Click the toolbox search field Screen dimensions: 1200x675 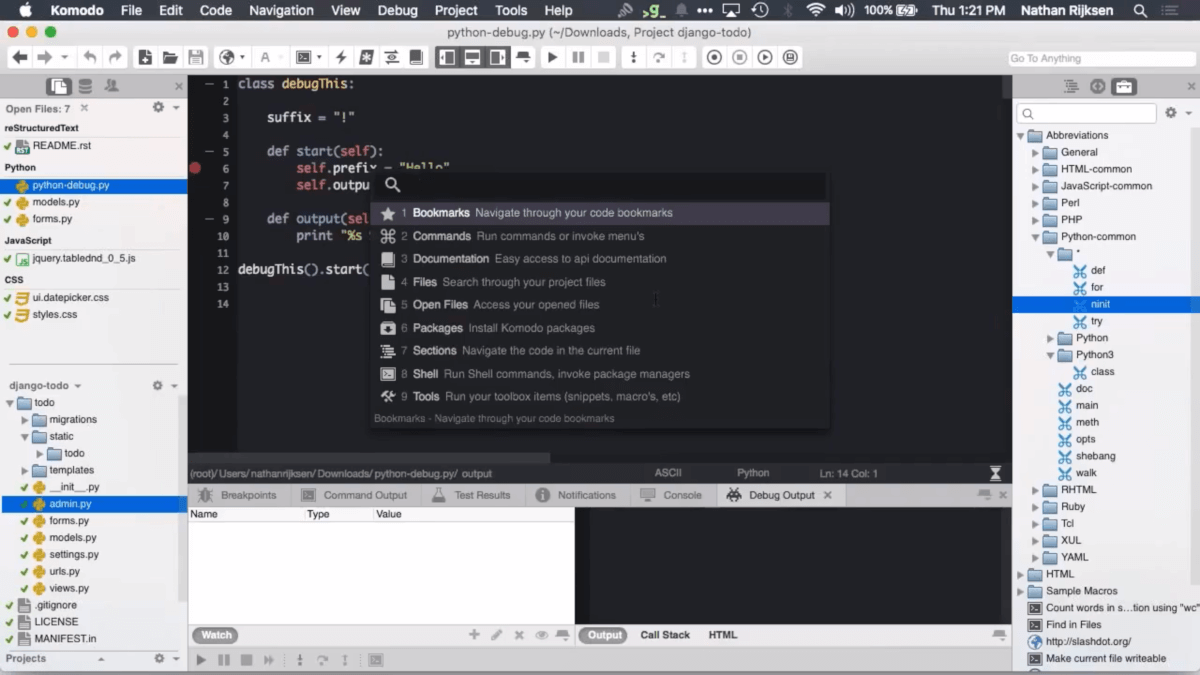pos(1088,114)
